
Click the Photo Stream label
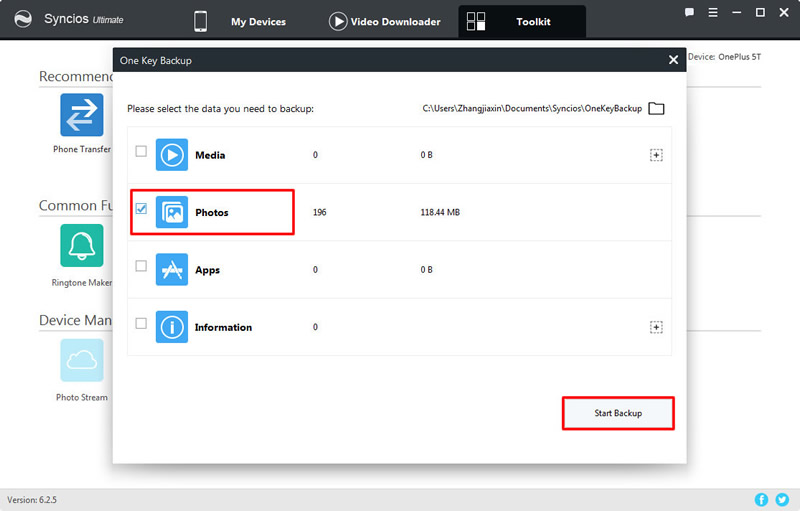[x=82, y=397]
